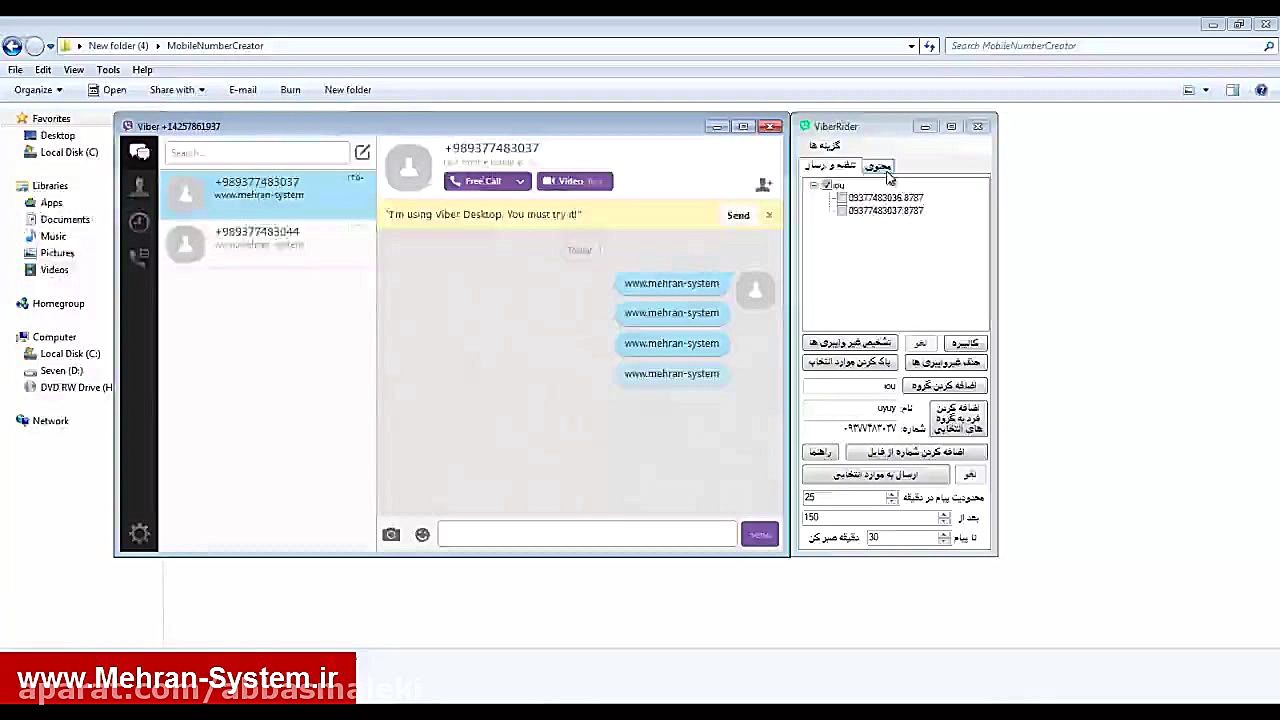Screen dimensions: 1280x720
Task: Adjust the stepper showing 150
Action: [944, 517]
